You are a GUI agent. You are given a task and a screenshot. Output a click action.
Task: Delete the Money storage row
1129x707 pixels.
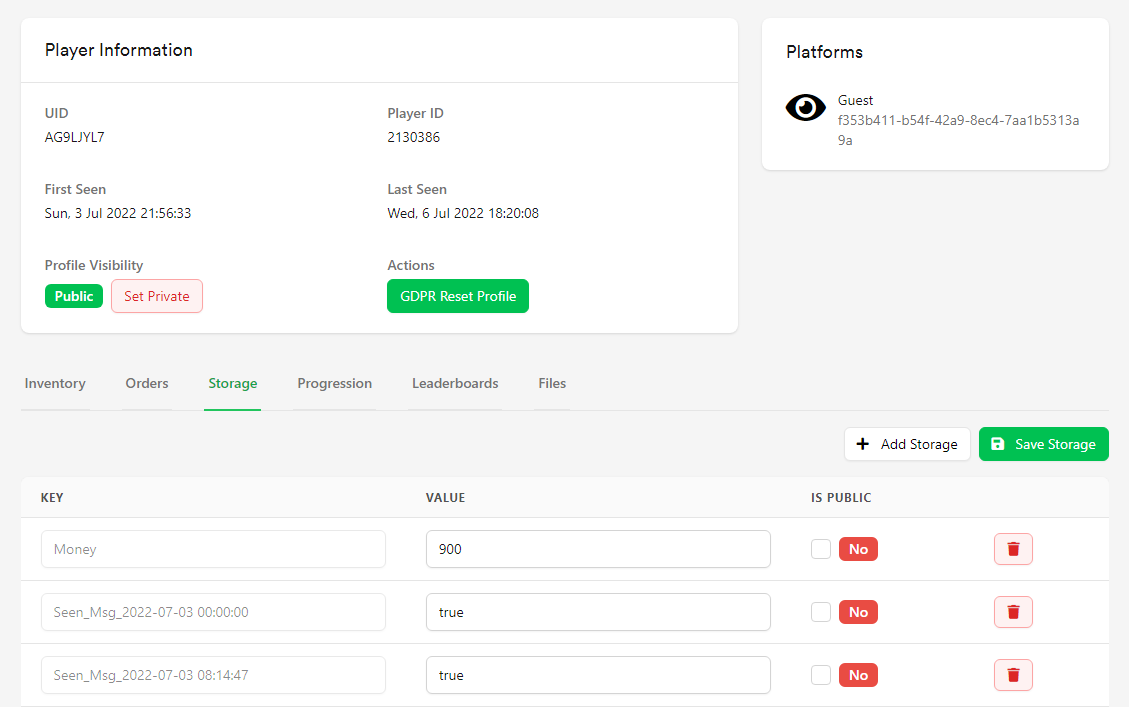1013,549
